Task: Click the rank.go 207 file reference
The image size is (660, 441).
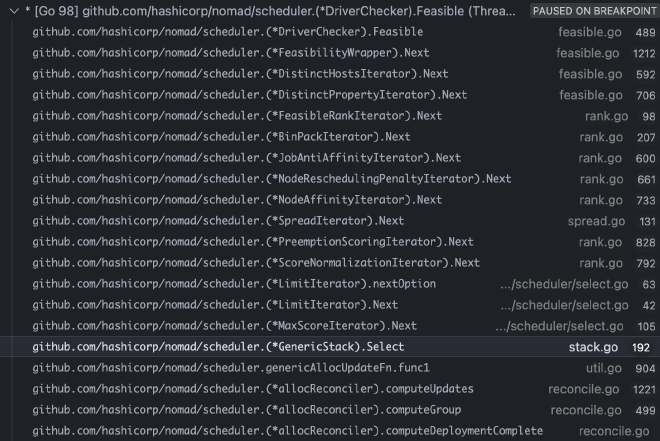Action: coord(617,137)
